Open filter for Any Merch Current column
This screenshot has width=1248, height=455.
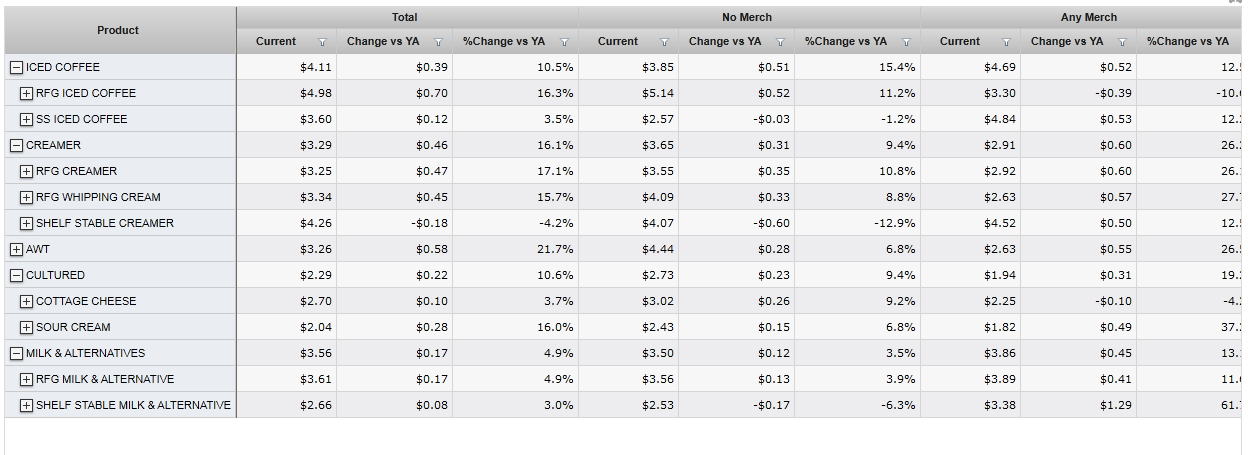[1006, 42]
